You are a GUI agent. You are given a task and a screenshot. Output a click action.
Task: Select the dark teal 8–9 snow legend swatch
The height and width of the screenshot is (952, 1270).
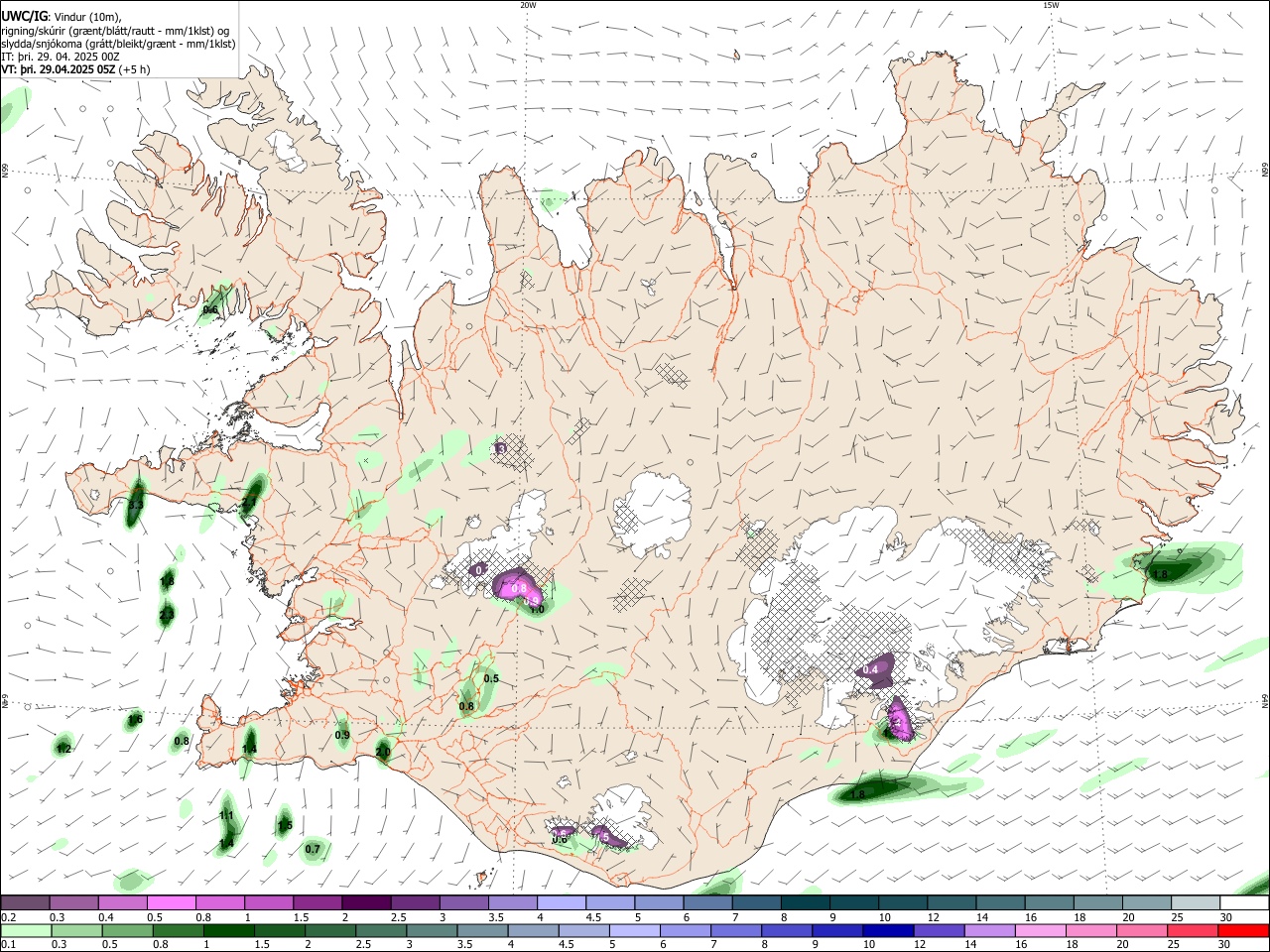[805, 902]
